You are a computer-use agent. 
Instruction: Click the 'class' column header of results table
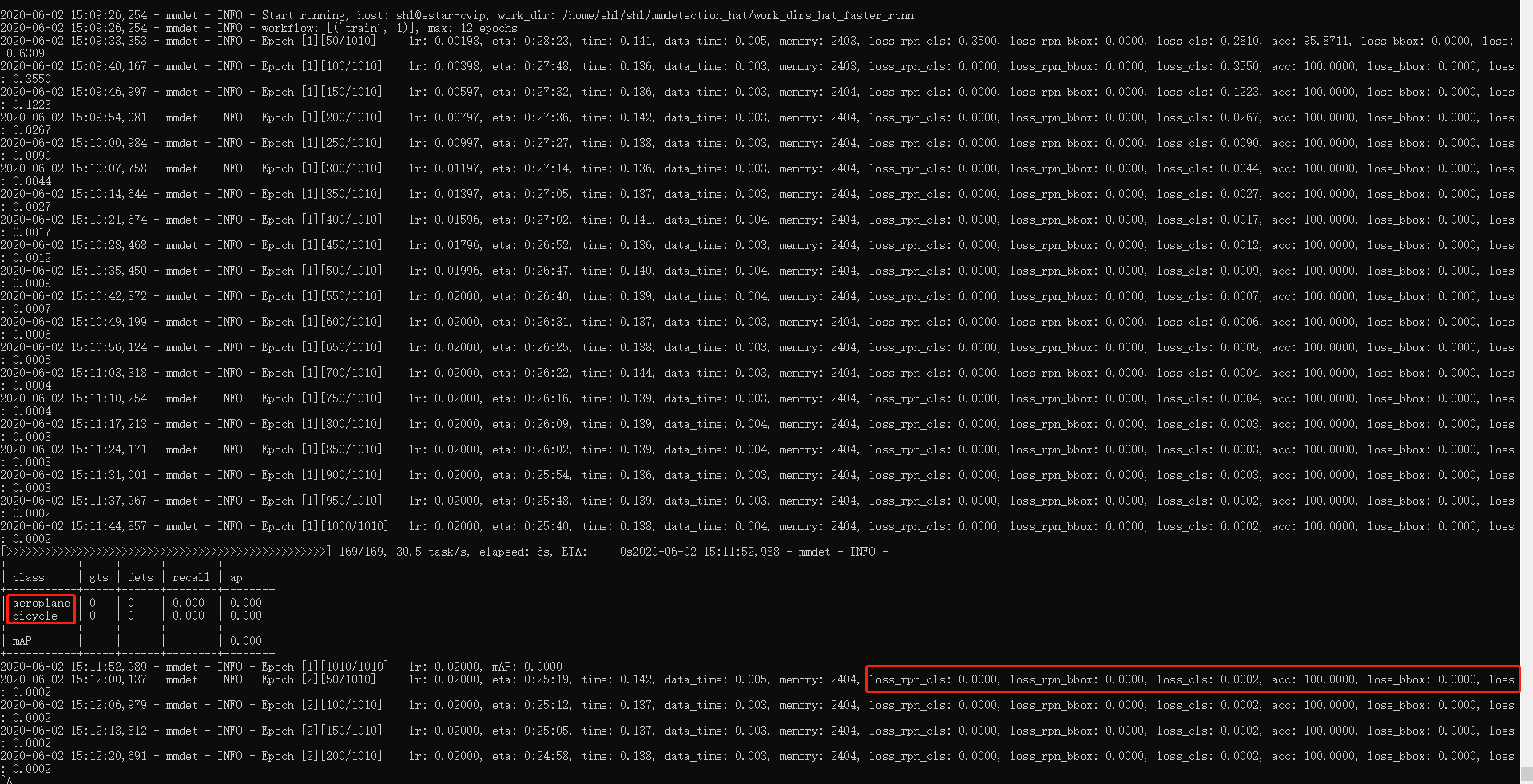point(29,577)
